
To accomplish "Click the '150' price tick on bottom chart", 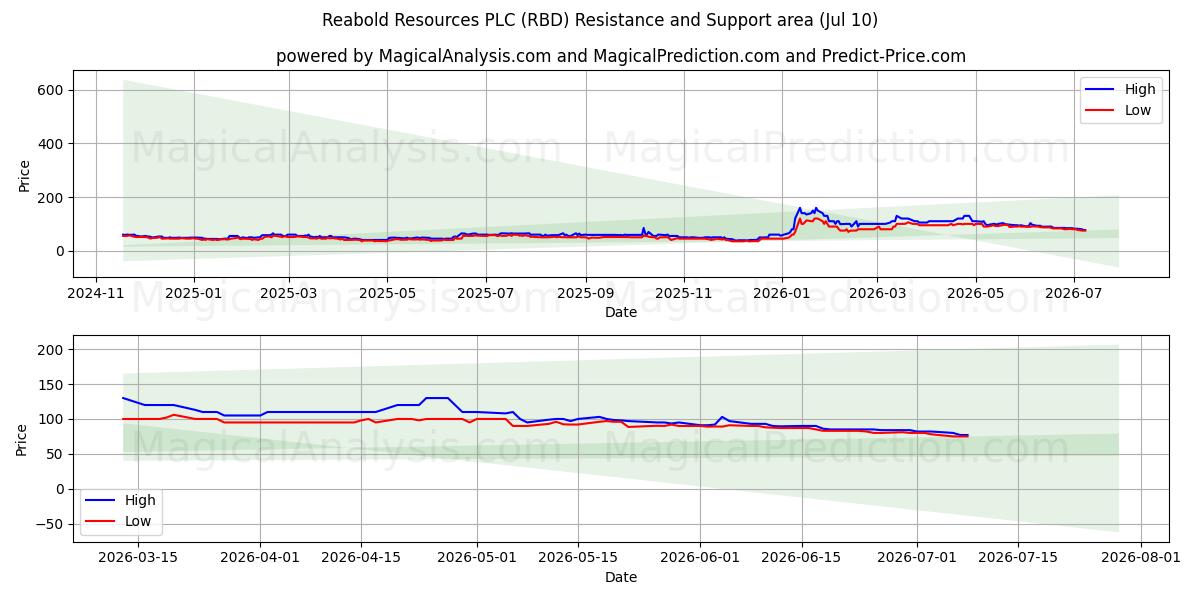I will click(x=52, y=385).
